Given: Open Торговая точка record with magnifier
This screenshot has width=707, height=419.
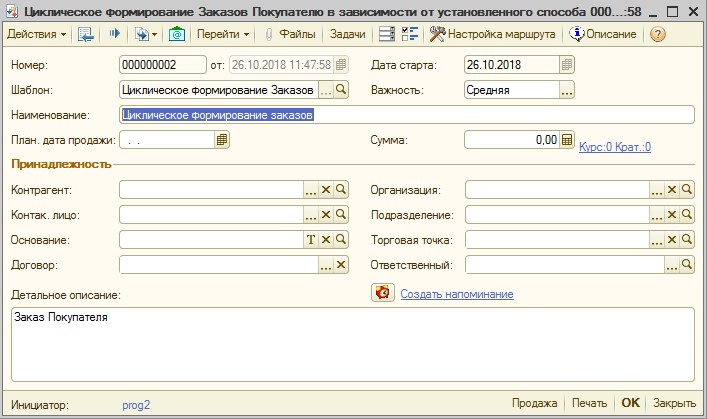Looking at the screenshot, I should click(687, 239).
